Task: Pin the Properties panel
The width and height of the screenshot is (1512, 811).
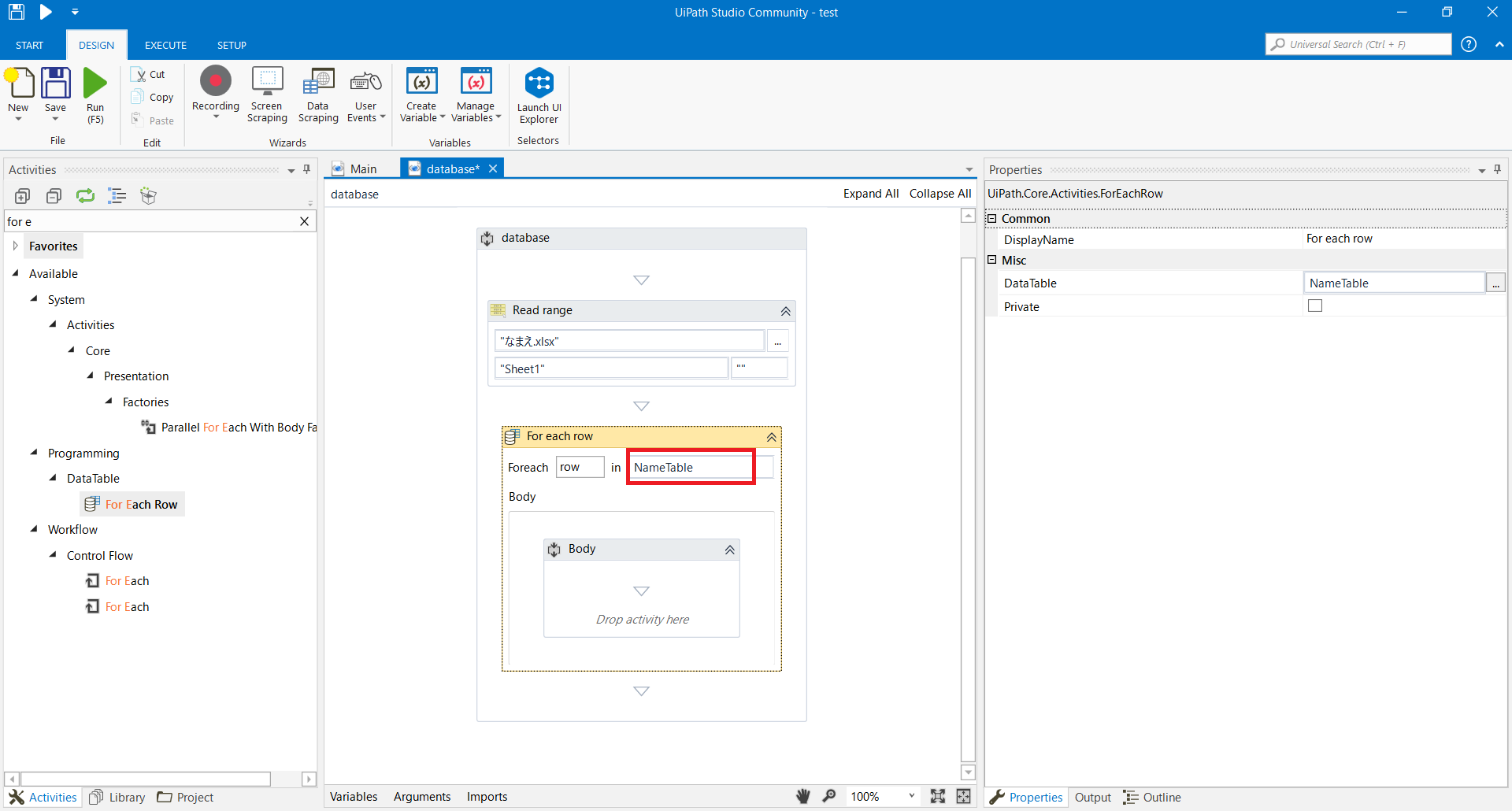Action: tap(1497, 168)
